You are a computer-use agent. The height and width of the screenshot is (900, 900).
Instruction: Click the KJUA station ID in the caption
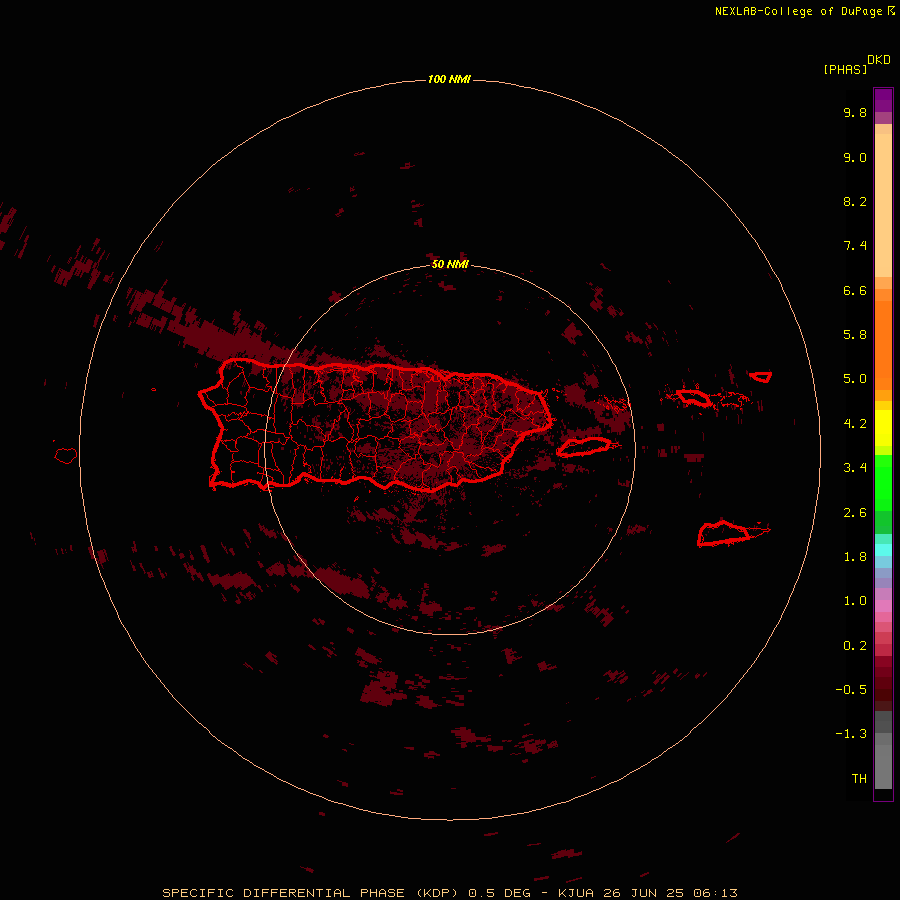[x=576, y=893]
